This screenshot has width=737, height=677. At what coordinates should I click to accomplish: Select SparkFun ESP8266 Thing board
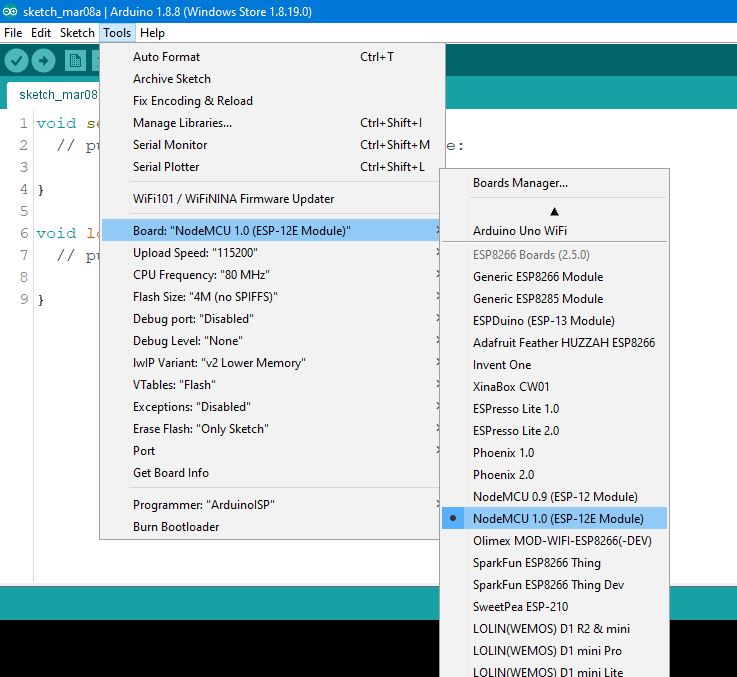(x=555, y=563)
